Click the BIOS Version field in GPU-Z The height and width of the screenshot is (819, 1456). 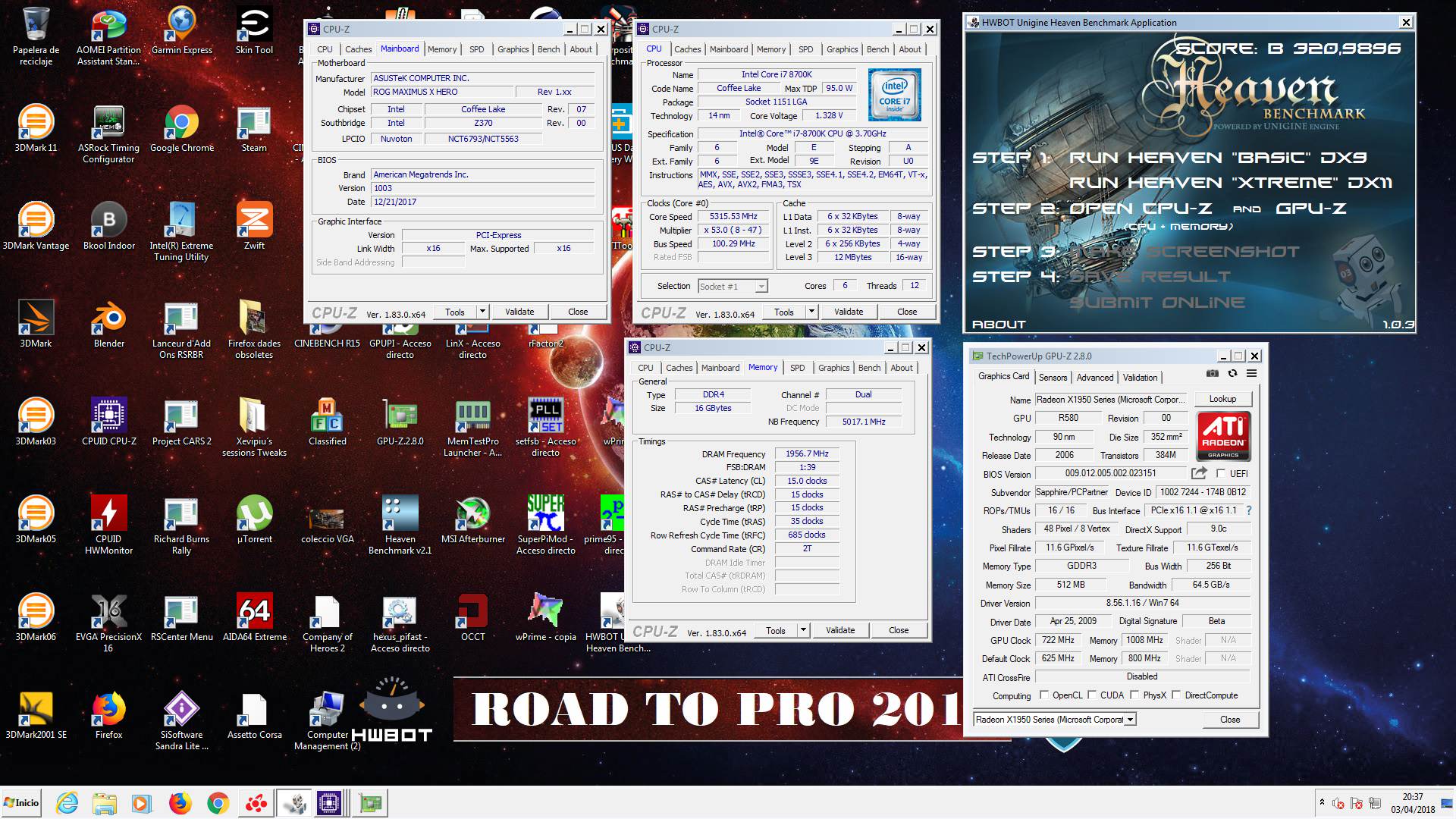pyautogui.click(x=1111, y=473)
